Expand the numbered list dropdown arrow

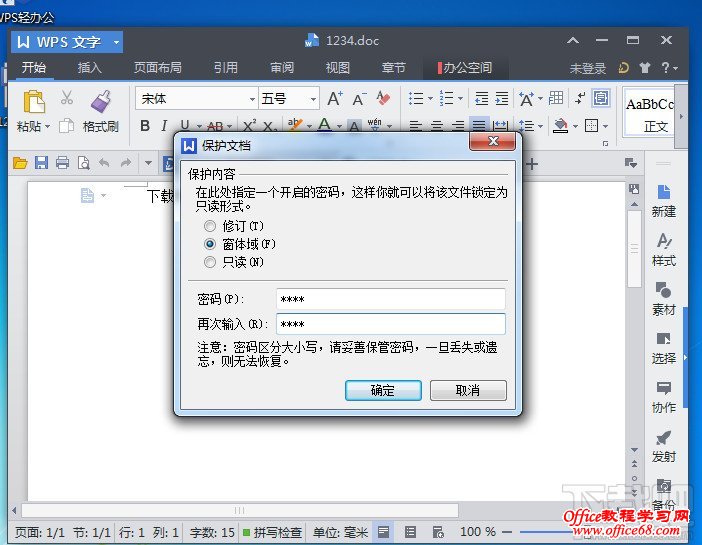[460, 99]
